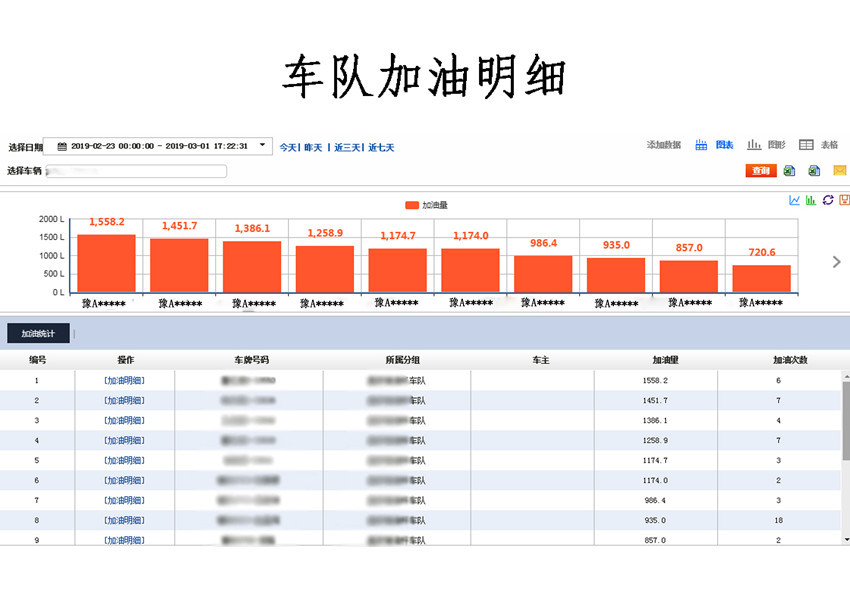The image size is (850, 600).
Task: Click the orange save-chart icon
Action: (x=845, y=200)
